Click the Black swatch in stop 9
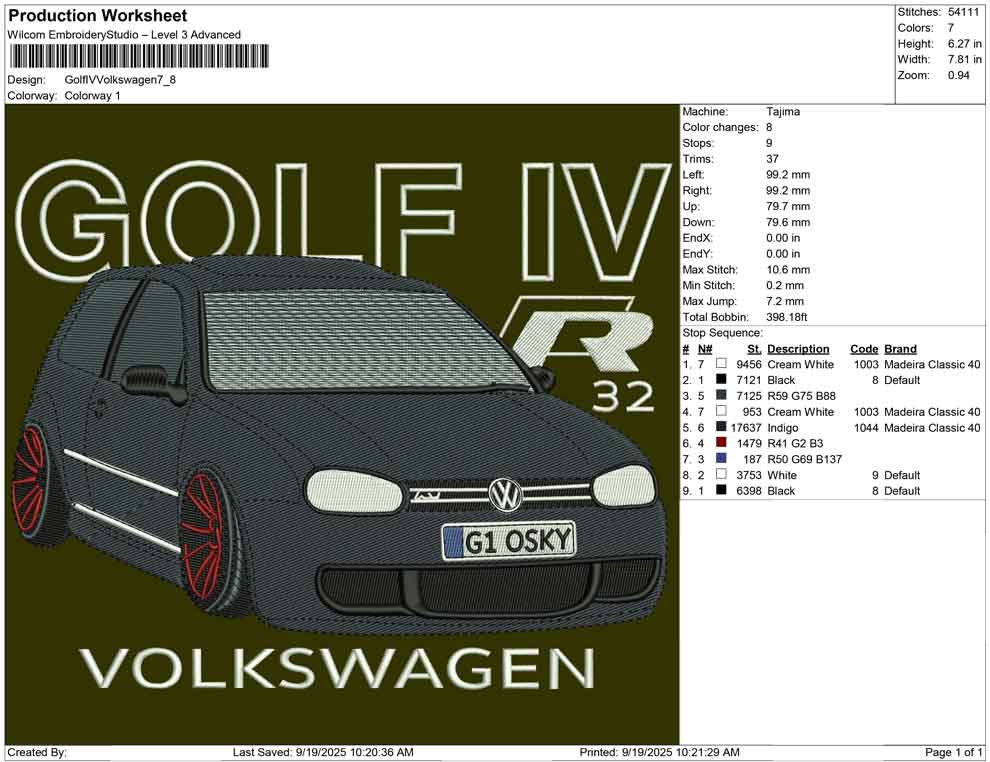 pyautogui.click(x=721, y=490)
